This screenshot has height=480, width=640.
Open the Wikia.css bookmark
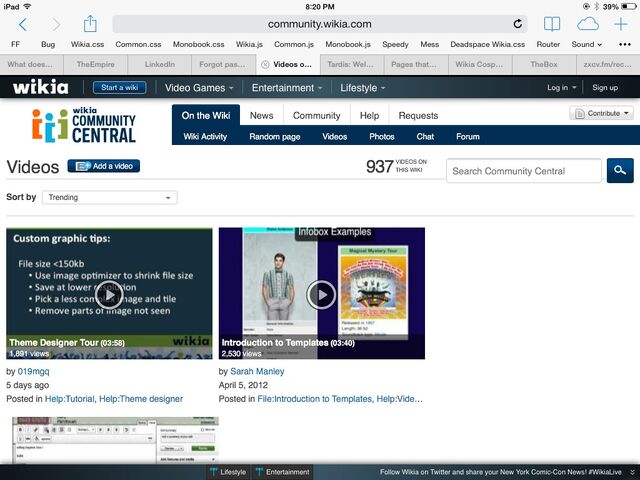(87, 44)
